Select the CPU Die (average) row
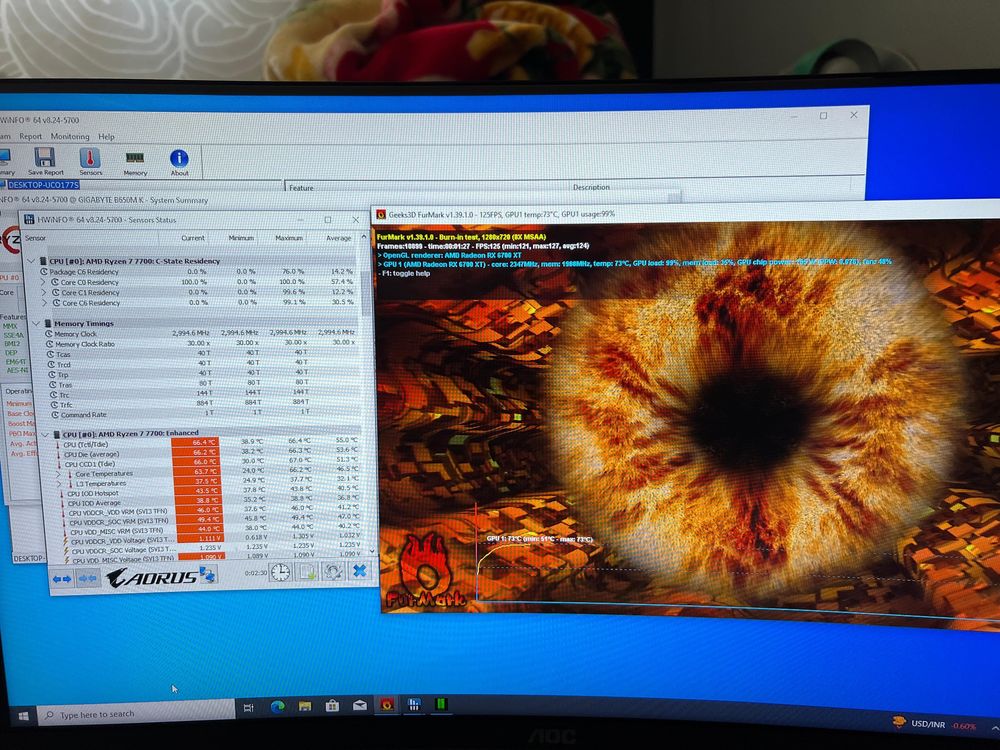Image resolution: width=1000 pixels, height=750 pixels. (209, 454)
